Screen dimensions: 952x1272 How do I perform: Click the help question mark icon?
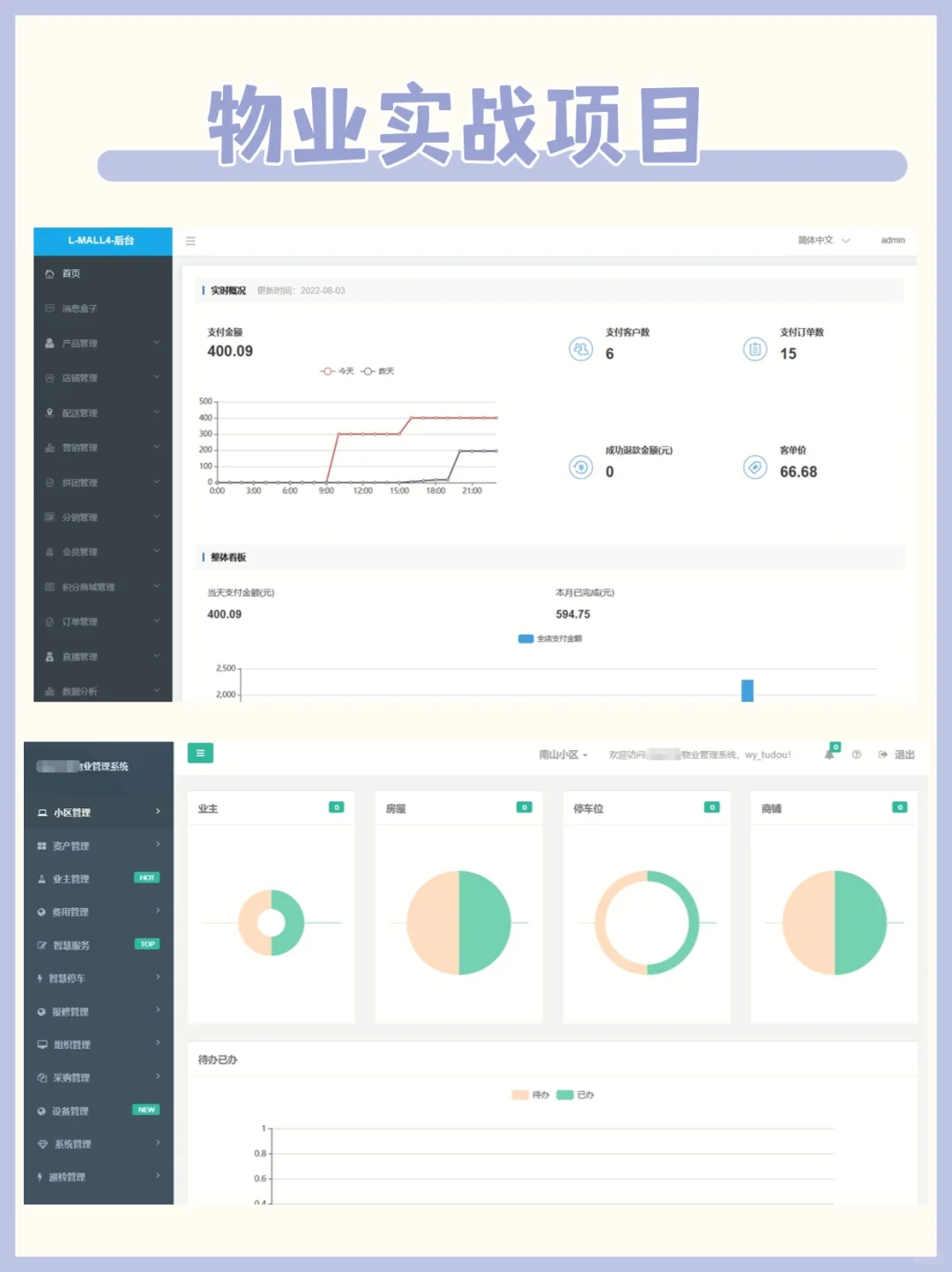856,755
